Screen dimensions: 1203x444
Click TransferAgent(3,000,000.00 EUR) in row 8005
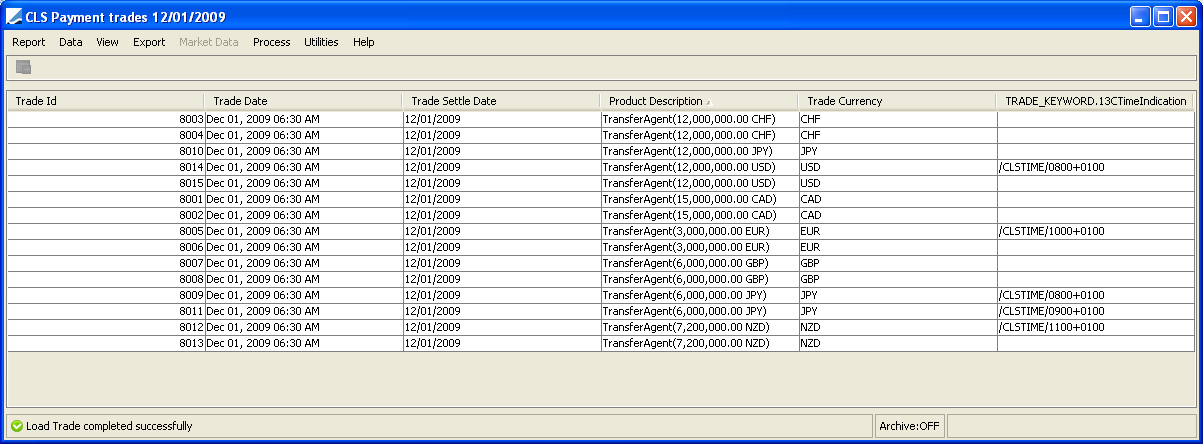coord(699,231)
